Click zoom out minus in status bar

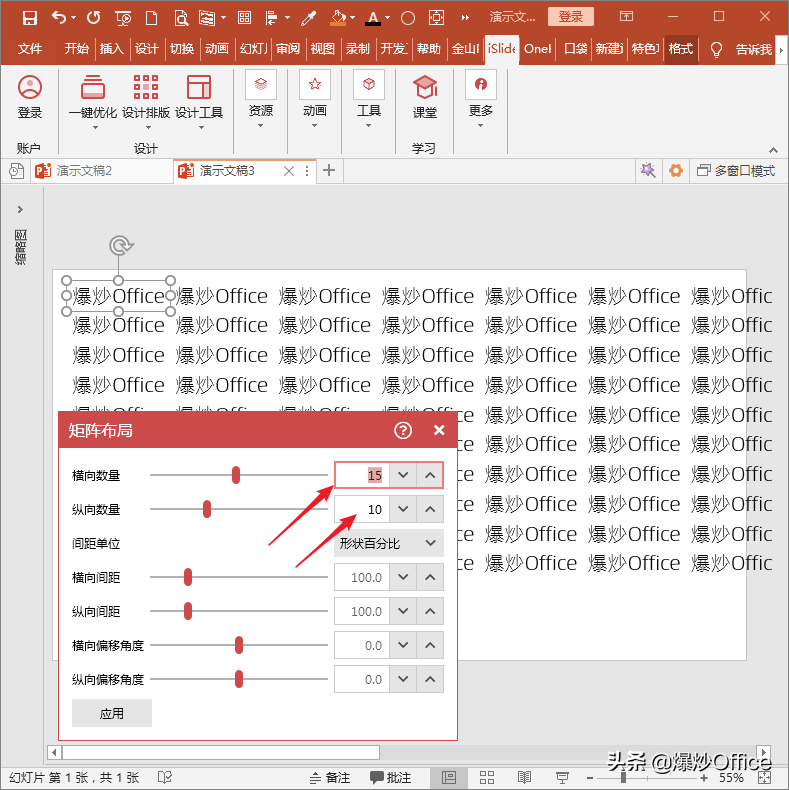coord(589,777)
